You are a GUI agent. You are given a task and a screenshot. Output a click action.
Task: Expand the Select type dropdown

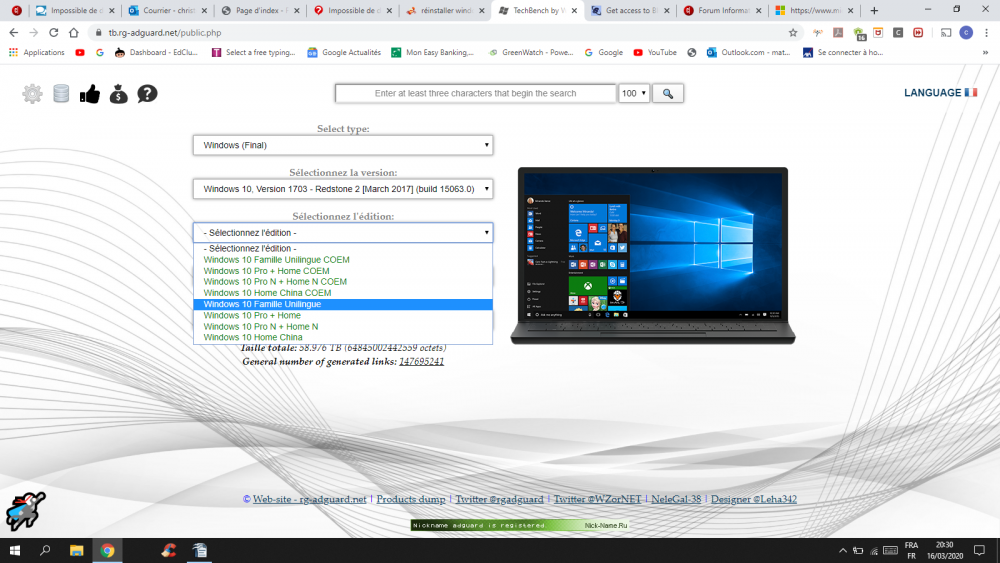343,145
